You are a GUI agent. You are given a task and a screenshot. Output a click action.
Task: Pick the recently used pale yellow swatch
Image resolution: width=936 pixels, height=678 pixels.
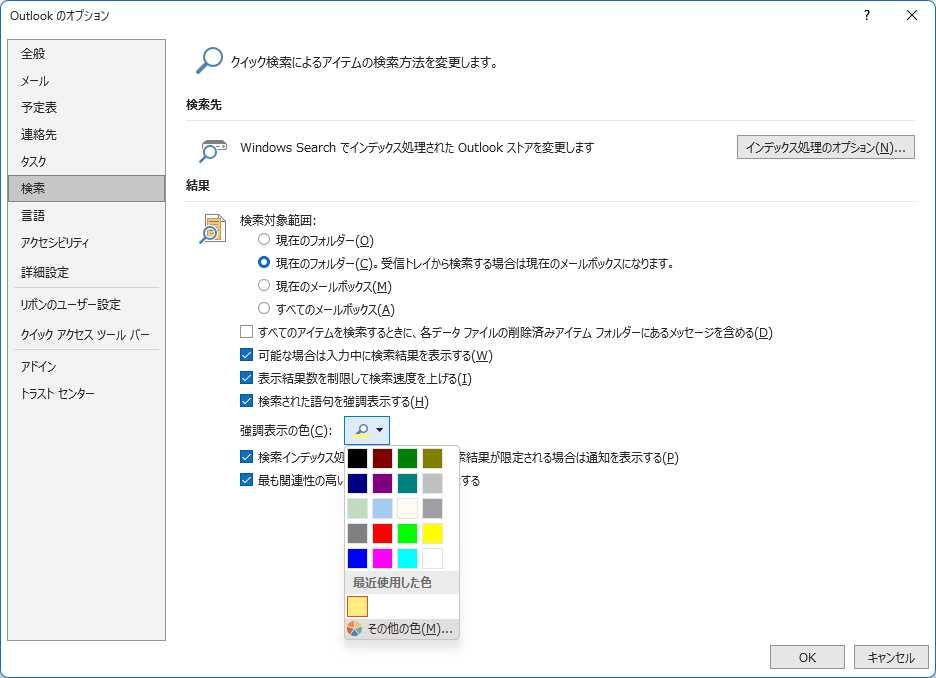[358, 606]
